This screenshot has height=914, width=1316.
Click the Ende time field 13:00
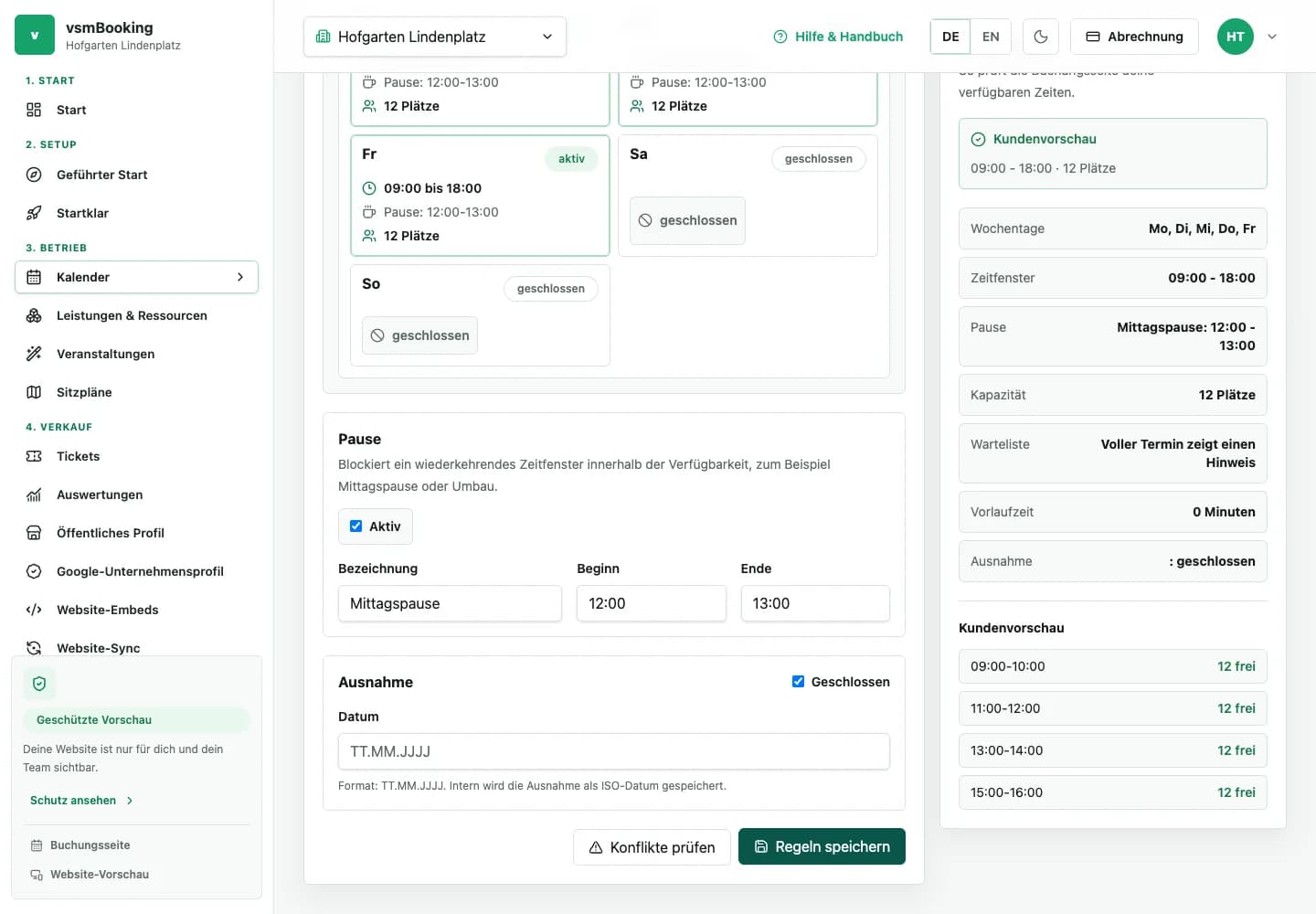[x=815, y=603]
